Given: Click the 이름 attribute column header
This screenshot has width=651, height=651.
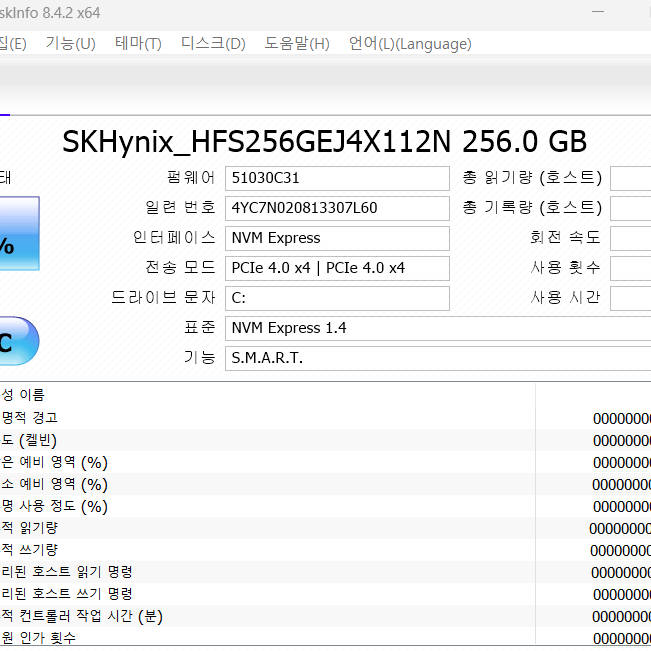Looking at the screenshot, I should point(267,395).
